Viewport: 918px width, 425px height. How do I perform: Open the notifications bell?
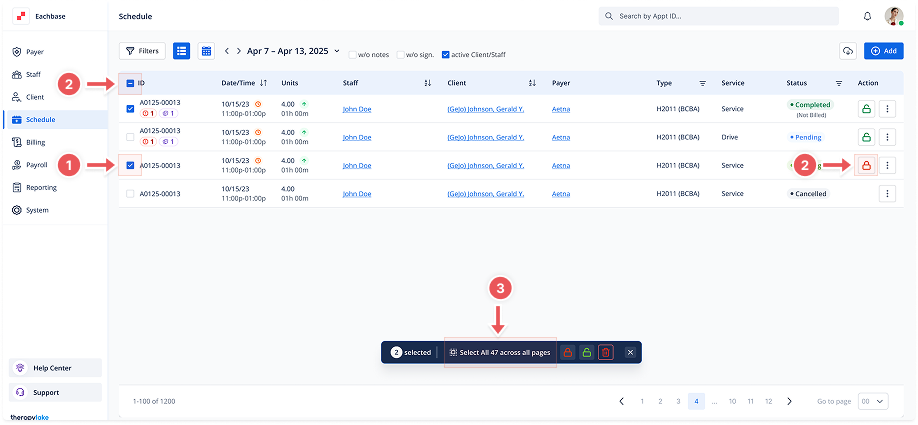[x=867, y=17]
